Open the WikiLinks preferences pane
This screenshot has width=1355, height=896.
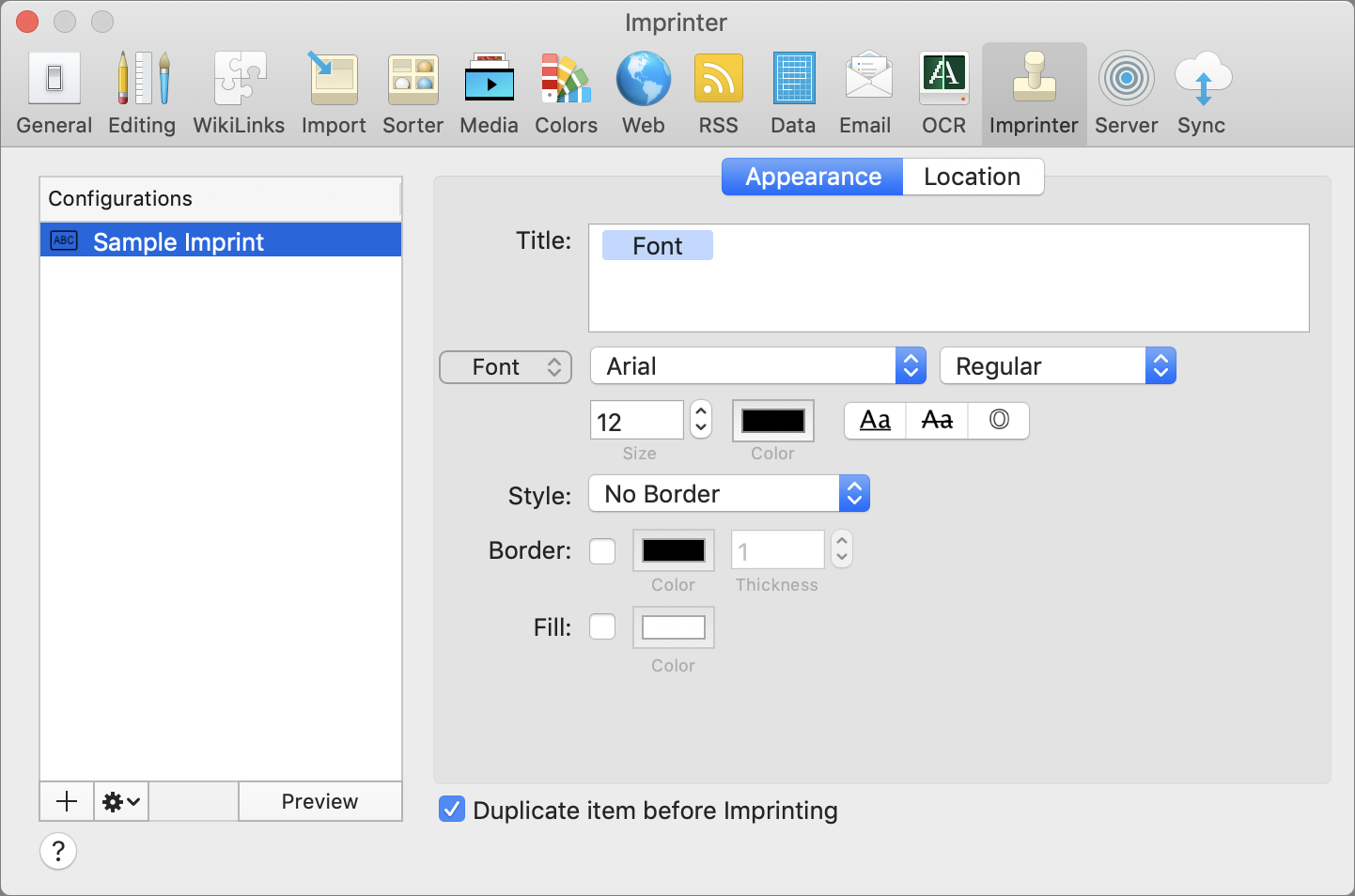(239, 94)
